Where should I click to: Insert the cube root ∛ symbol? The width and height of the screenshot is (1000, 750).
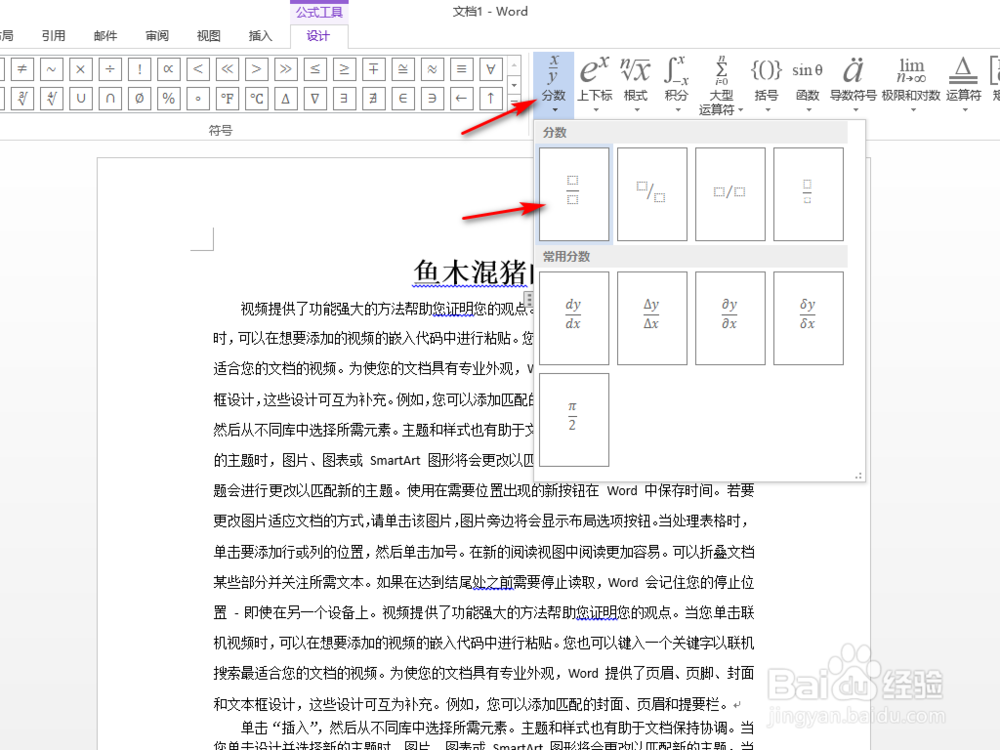(22, 99)
